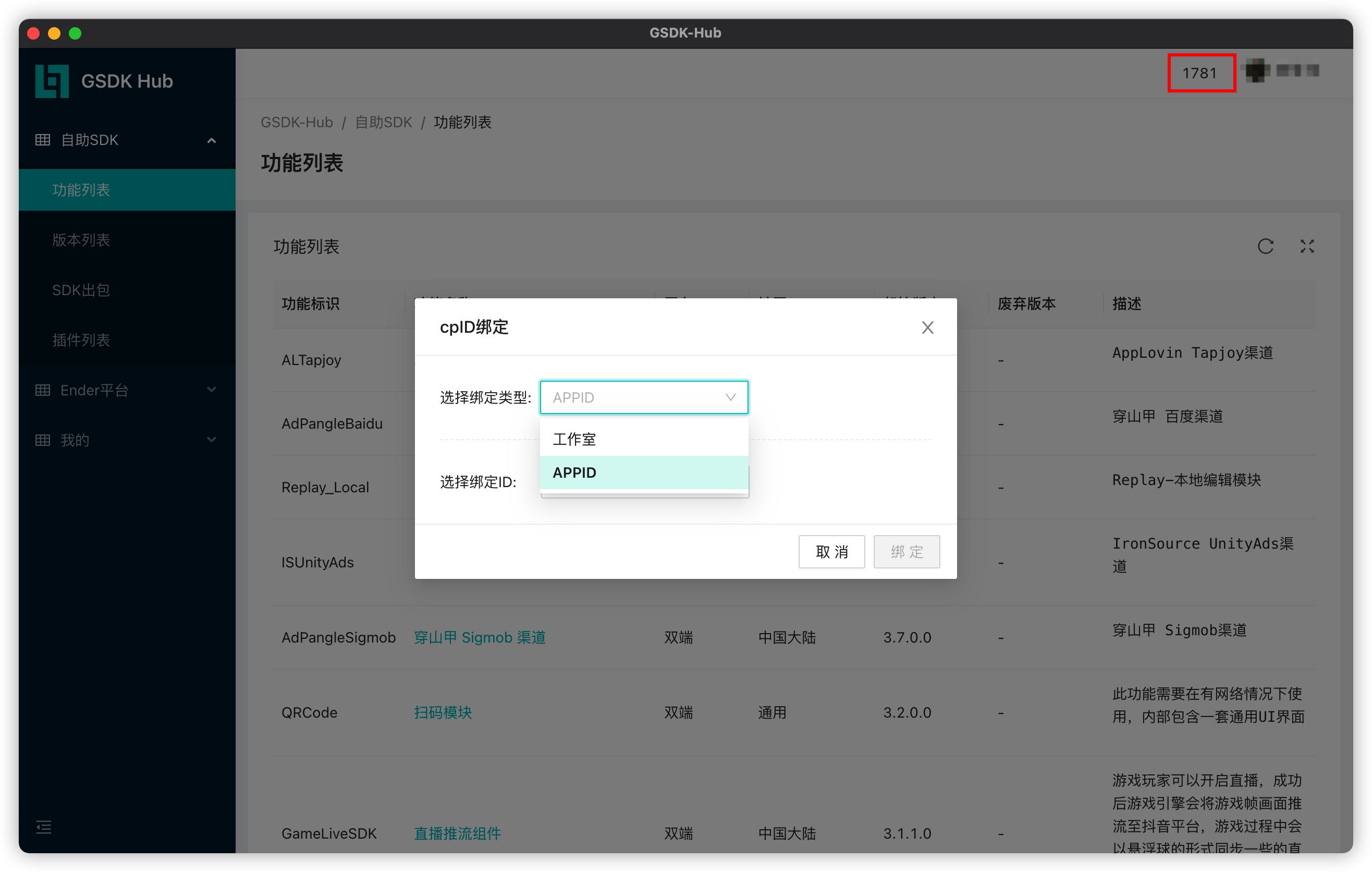
Task: Click grid icon beside 自助SDK
Action: [x=43, y=140]
